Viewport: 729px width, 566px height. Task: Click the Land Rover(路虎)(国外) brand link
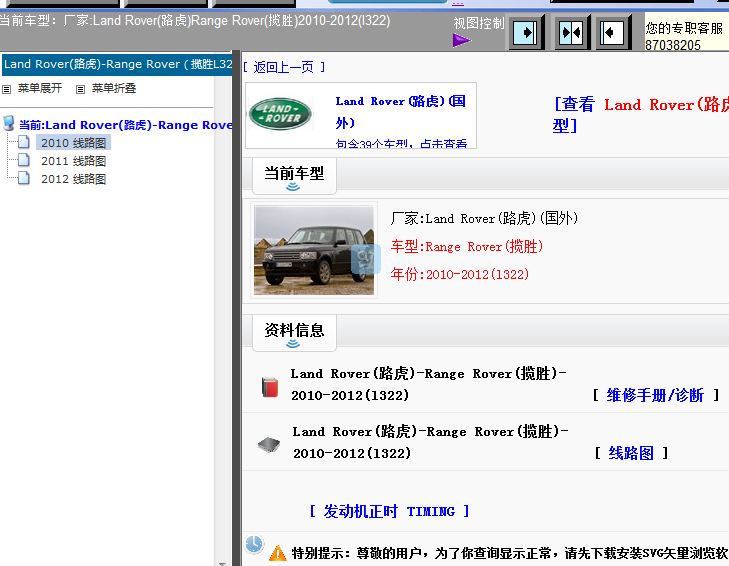coord(400,112)
